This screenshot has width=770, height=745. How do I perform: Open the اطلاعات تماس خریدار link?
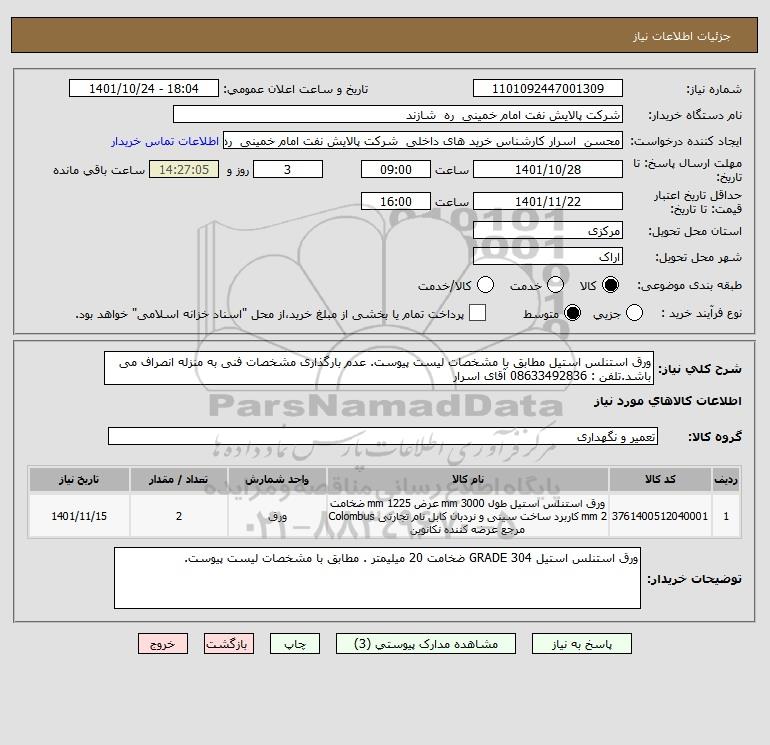coord(165,141)
